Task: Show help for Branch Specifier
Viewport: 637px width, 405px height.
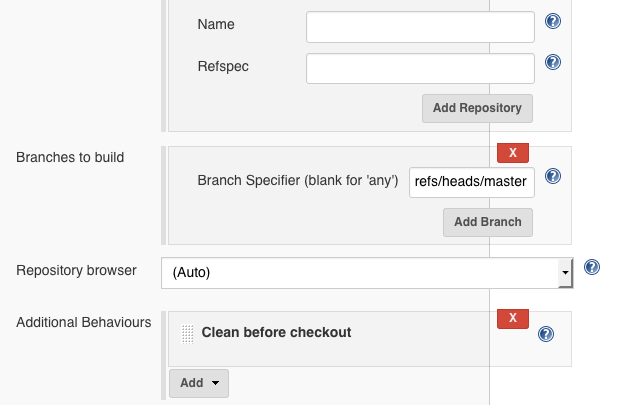Action: tap(552, 177)
